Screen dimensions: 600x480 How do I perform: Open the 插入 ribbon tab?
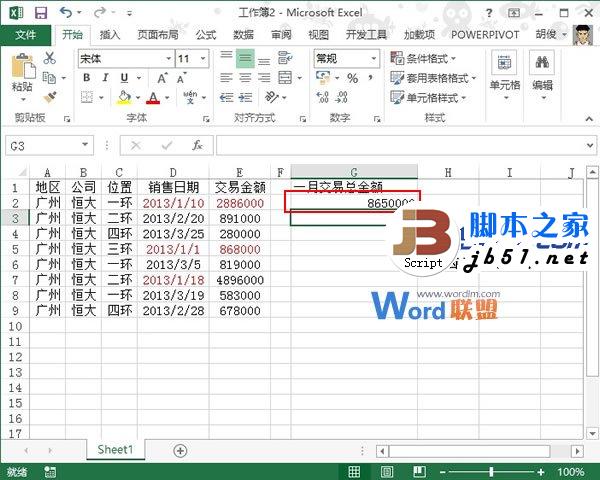(111, 34)
